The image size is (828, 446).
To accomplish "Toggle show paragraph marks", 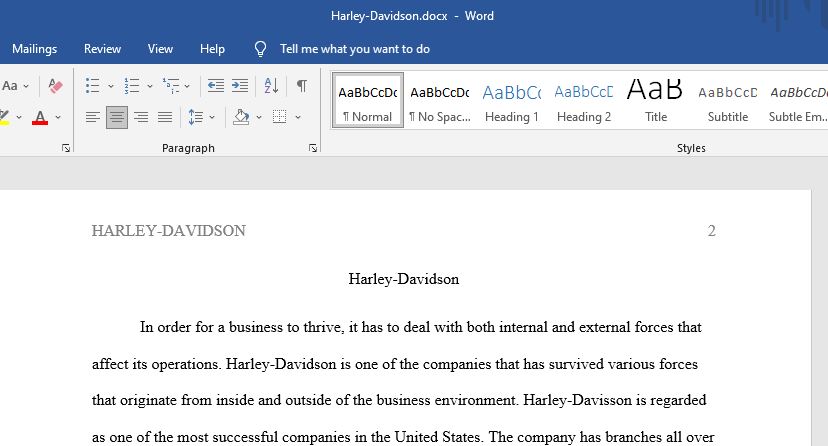I will tap(302, 86).
